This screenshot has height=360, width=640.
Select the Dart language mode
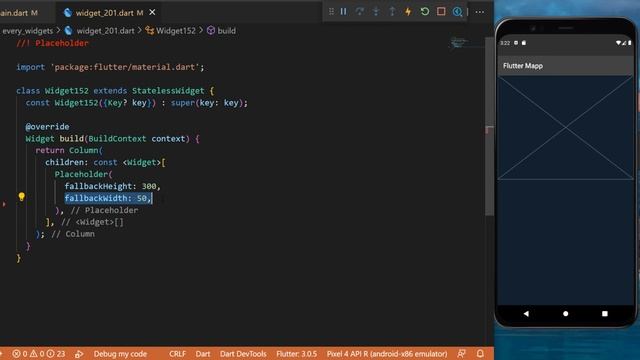coord(202,354)
